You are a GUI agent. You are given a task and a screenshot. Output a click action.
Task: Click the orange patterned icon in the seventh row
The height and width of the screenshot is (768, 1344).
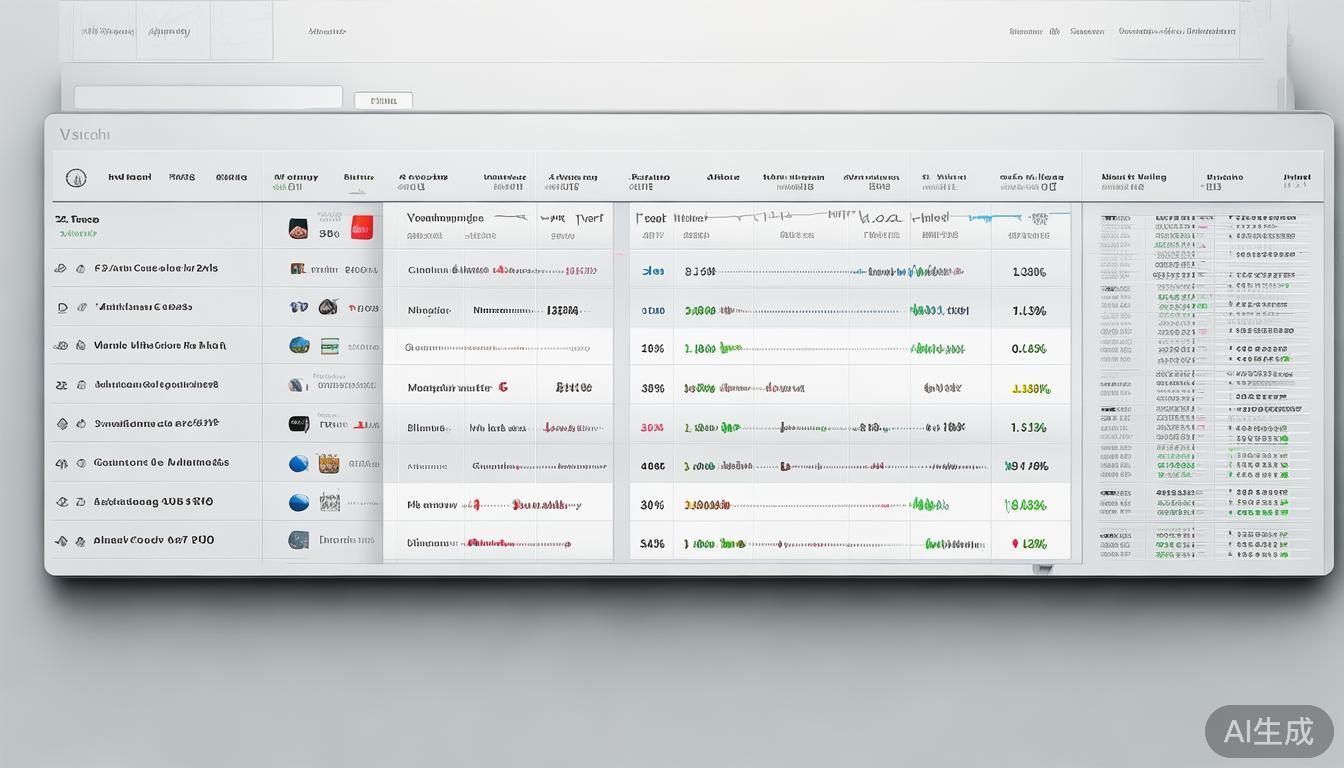[328, 463]
